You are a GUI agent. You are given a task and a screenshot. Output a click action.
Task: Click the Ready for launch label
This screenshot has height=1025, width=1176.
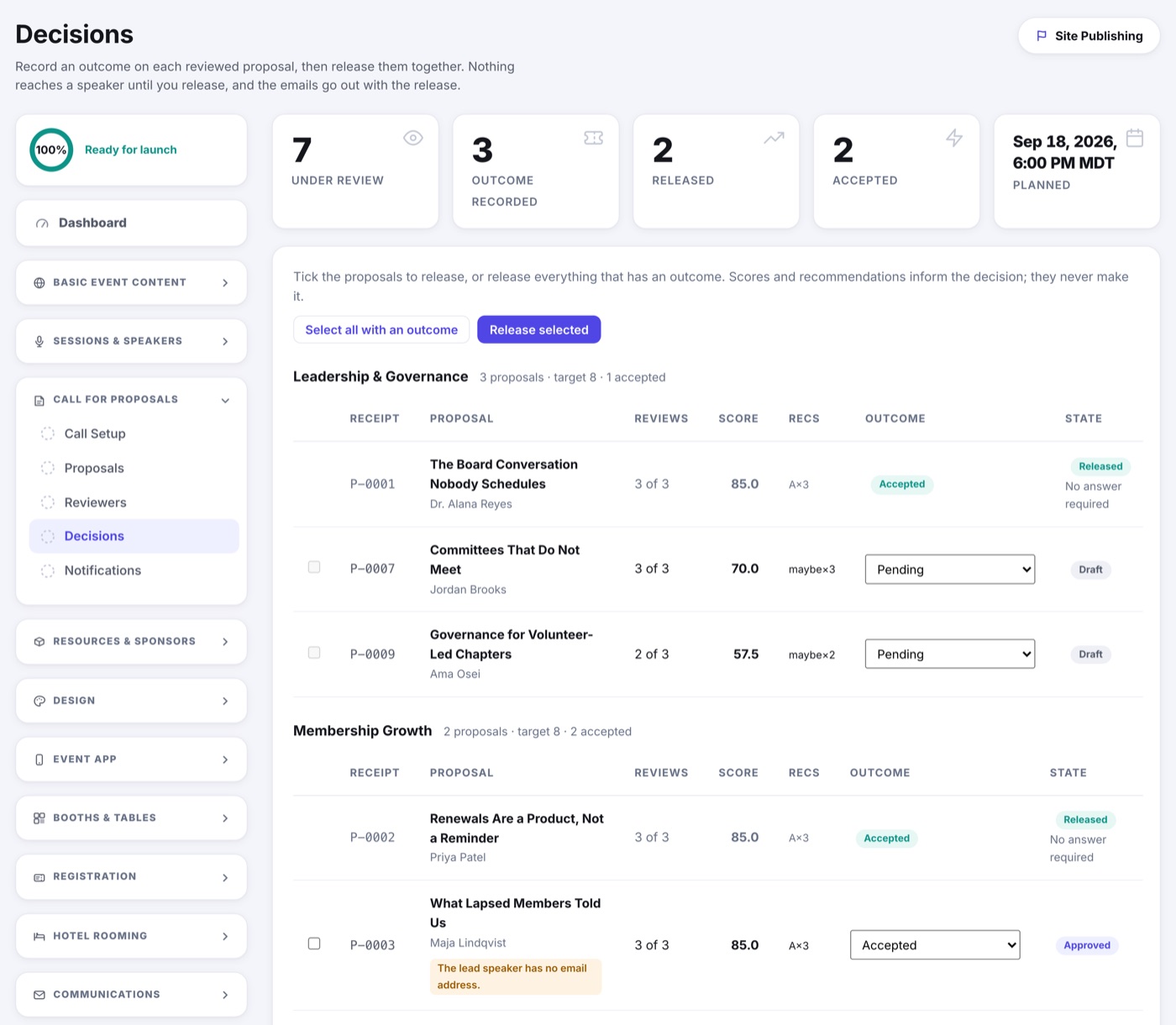pos(131,150)
